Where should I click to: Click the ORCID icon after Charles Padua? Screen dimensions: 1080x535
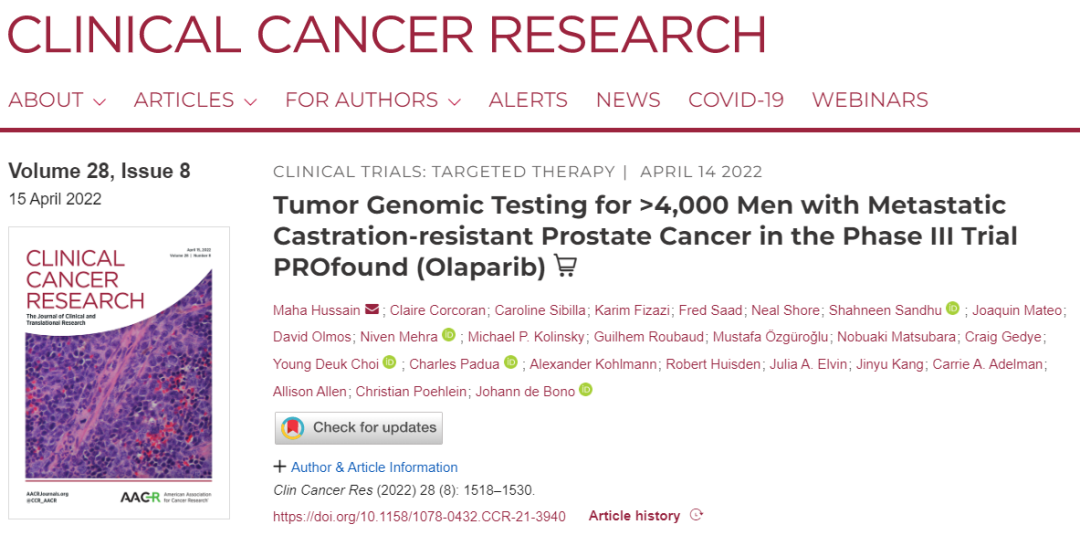(x=511, y=363)
